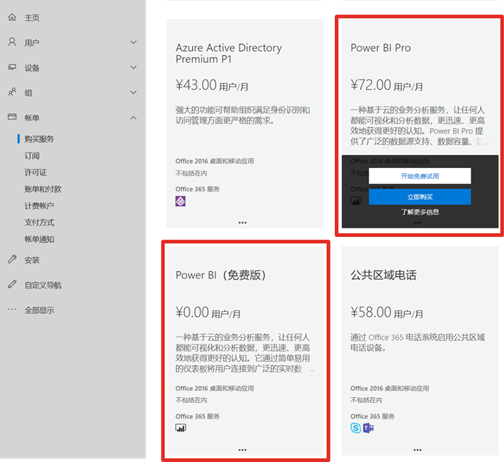Open 计费帐户 page
504x462 pixels.
point(39,206)
